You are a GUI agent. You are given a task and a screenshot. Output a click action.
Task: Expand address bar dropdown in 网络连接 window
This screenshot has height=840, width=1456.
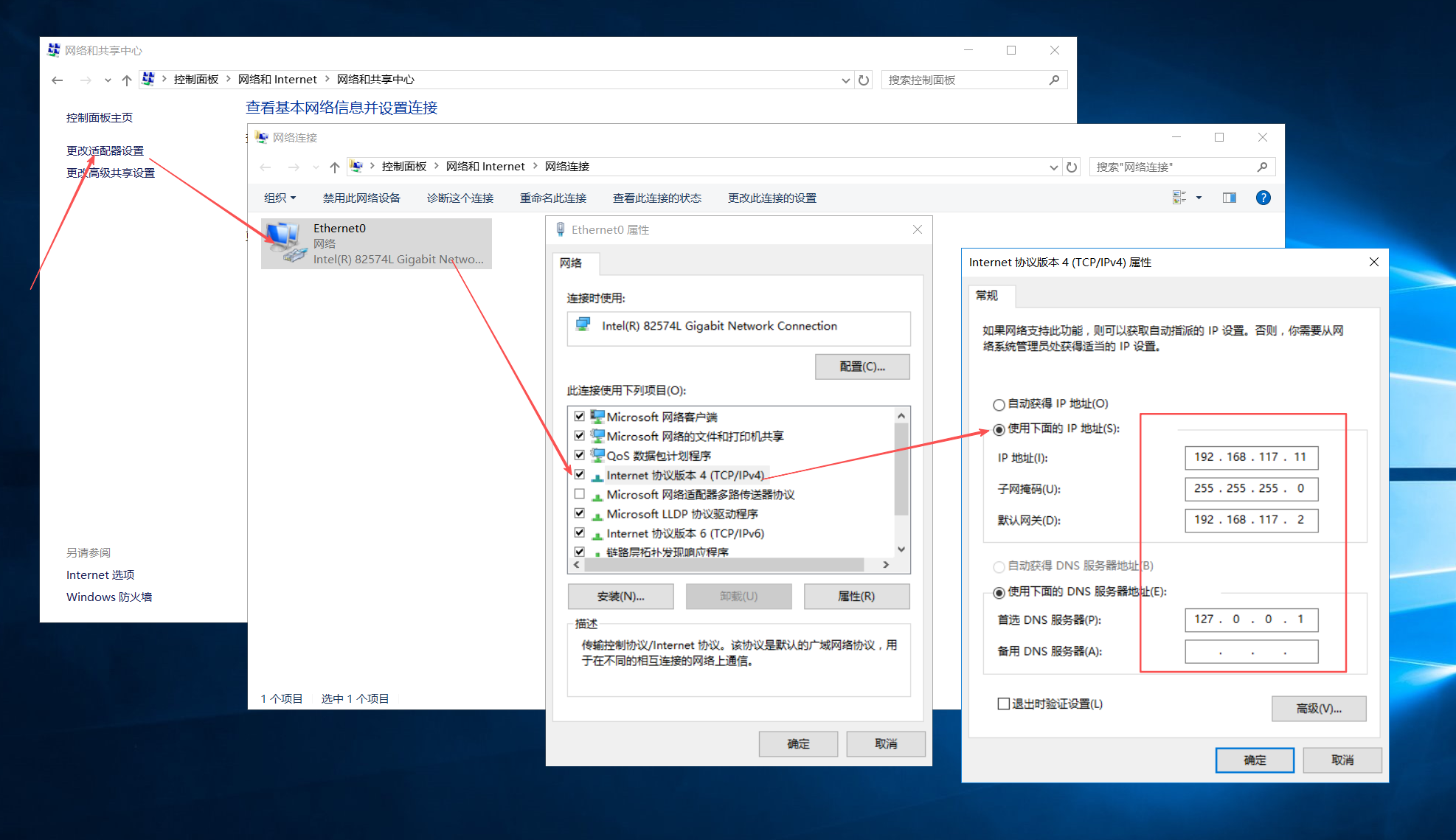tap(1053, 167)
